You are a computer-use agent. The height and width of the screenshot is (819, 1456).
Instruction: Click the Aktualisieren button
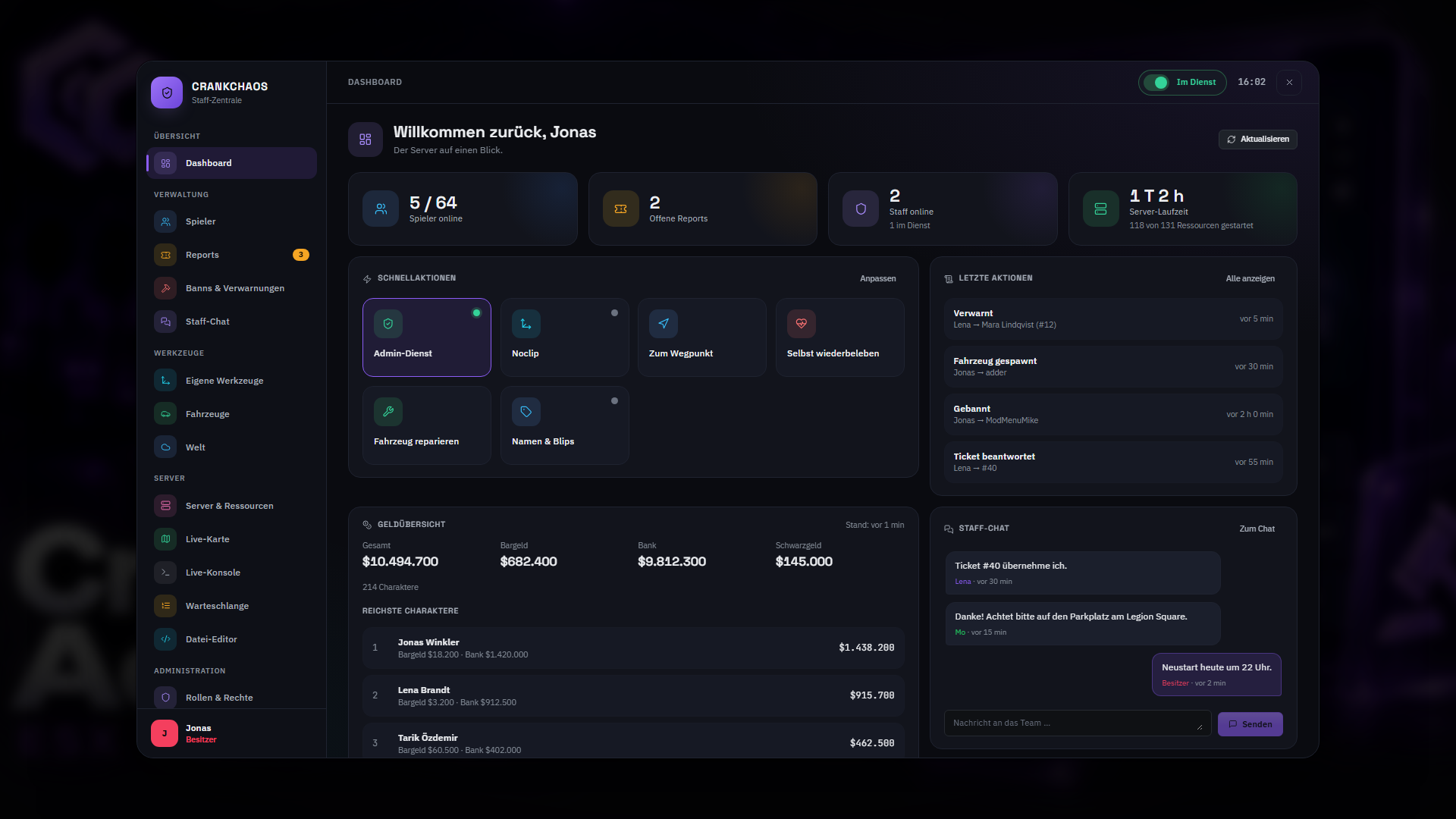[1258, 140]
